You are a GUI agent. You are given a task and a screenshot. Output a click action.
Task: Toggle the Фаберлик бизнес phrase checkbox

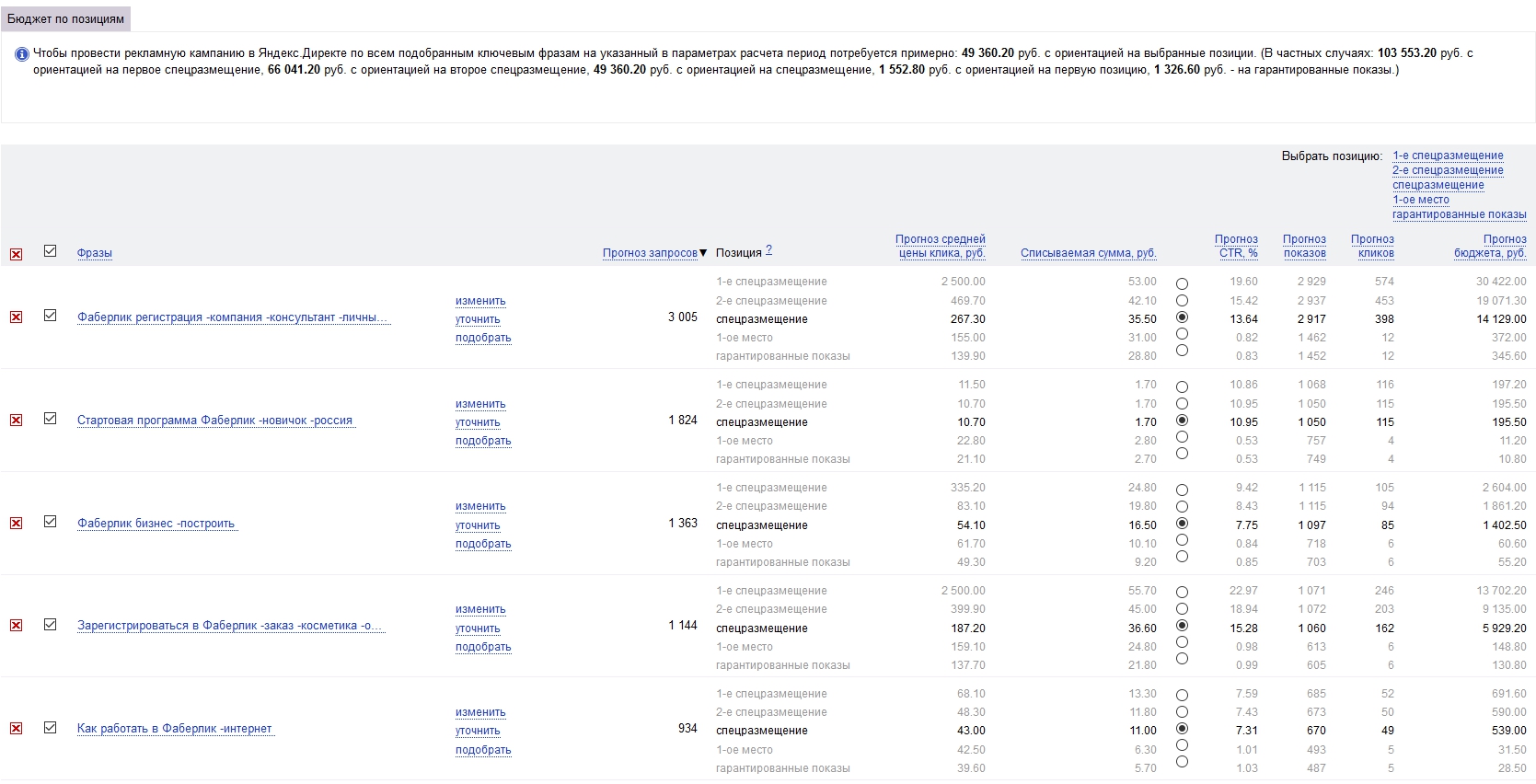tap(51, 522)
